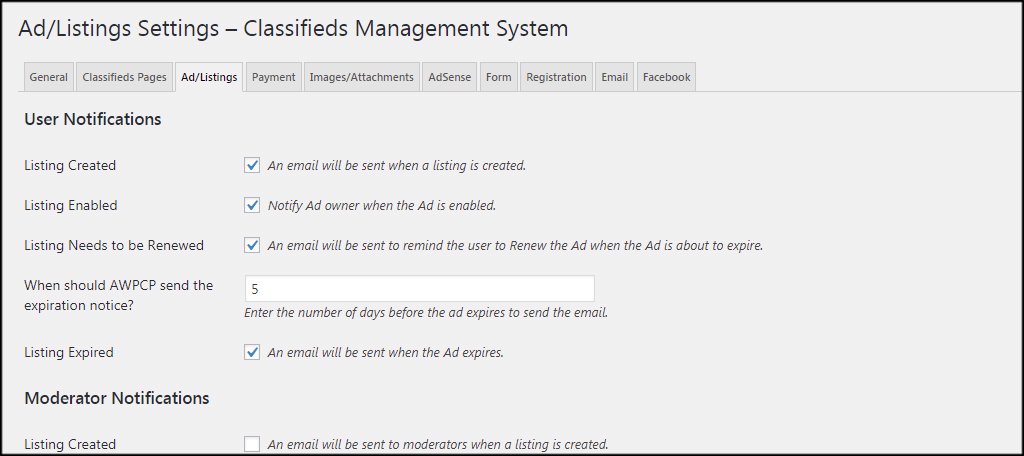Toggle the Listing Expired email checkbox
The width and height of the screenshot is (1024, 456).
[252, 352]
